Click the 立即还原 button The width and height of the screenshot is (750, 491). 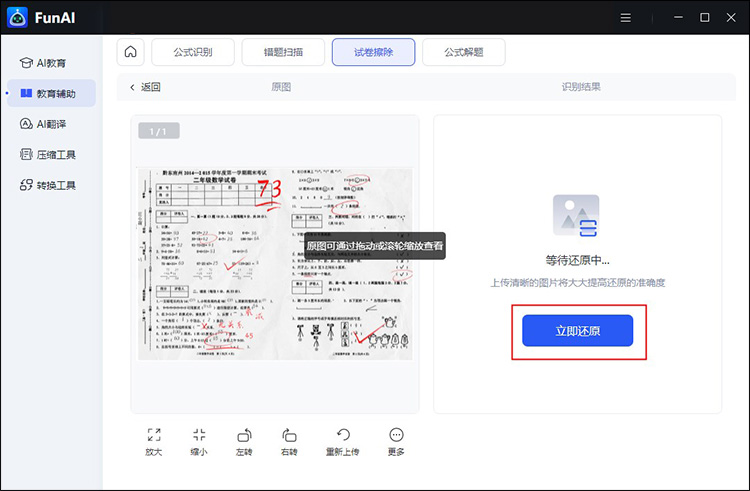(577, 330)
